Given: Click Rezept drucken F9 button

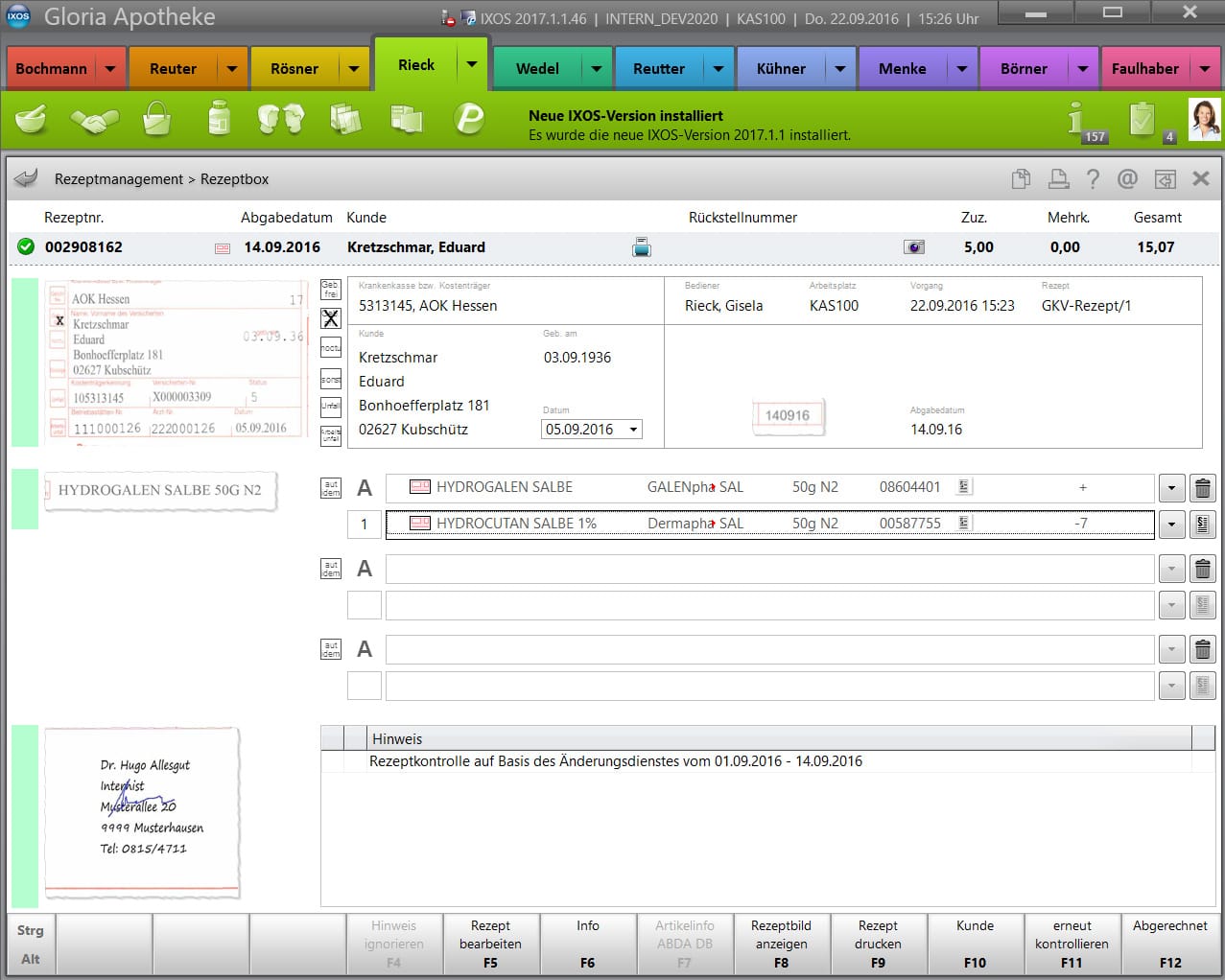Looking at the screenshot, I should click(879, 944).
